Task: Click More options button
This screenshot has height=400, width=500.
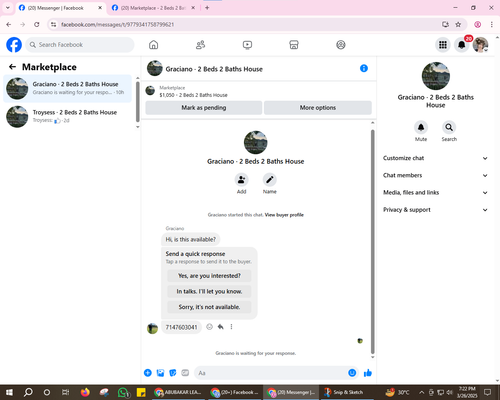Action: (318, 108)
